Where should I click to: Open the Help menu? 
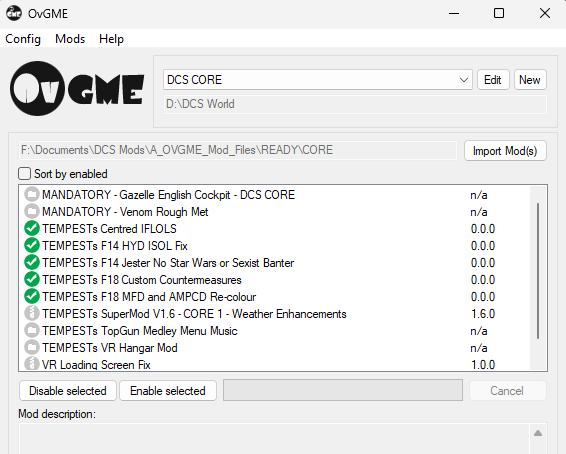click(112, 39)
